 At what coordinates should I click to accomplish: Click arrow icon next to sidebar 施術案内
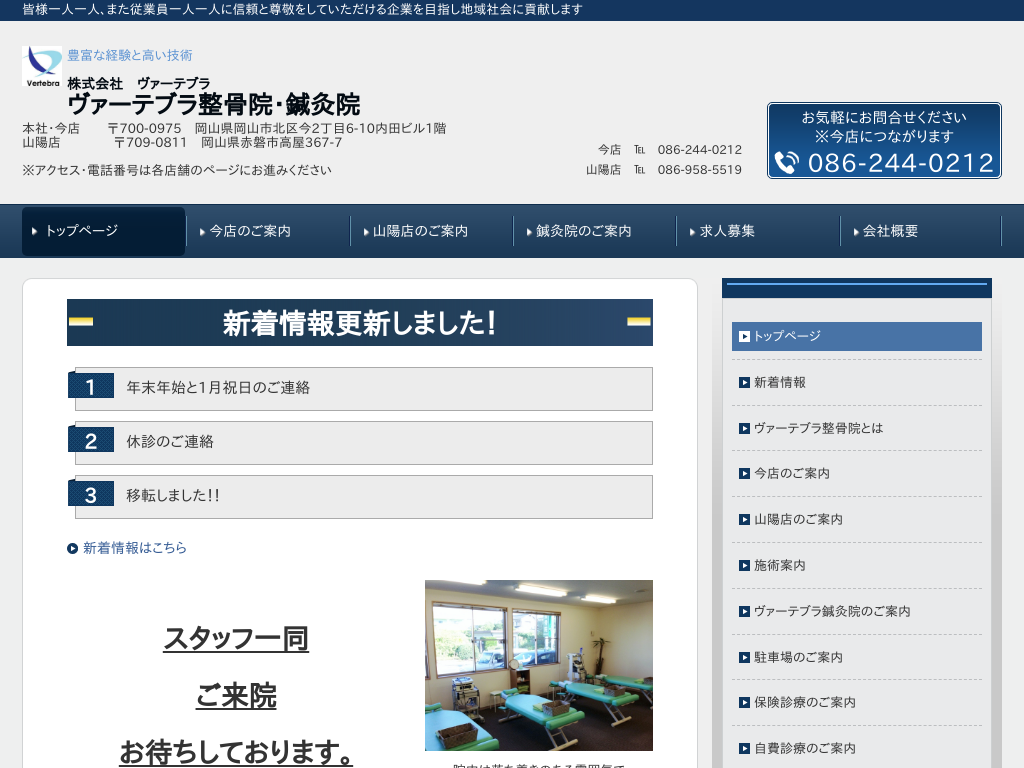744,565
